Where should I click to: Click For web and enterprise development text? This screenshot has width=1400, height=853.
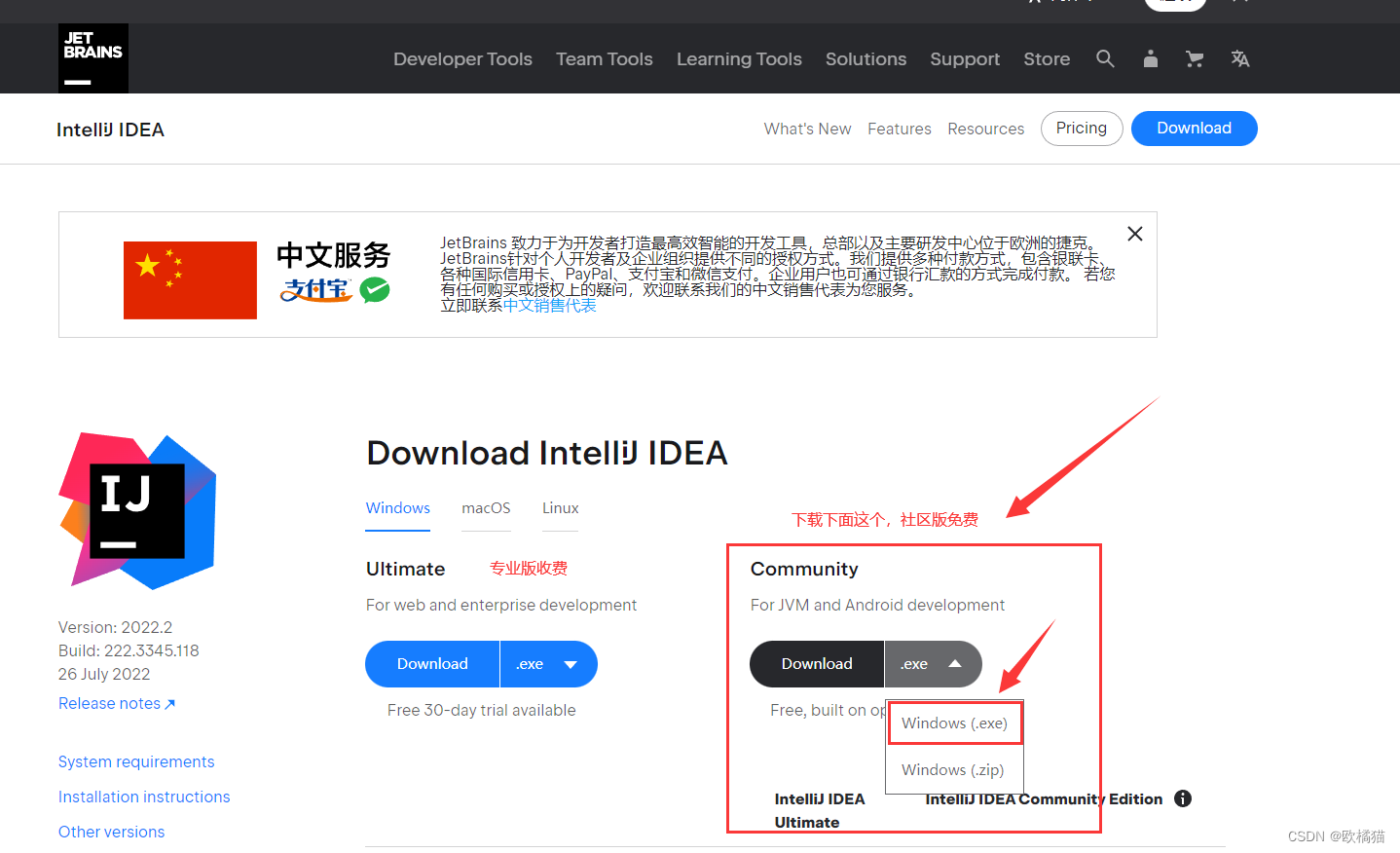[x=501, y=605]
